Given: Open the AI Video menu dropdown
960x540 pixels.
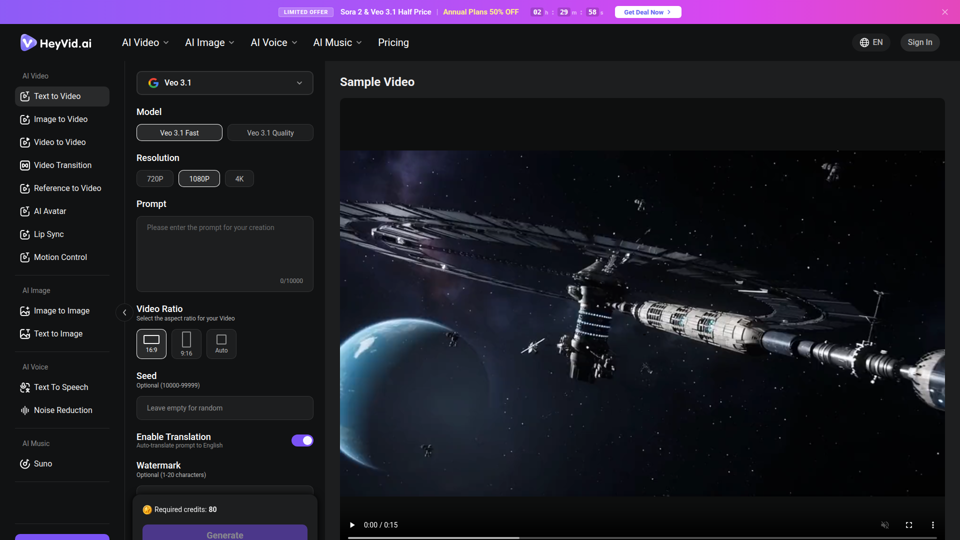Looking at the screenshot, I should [145, 42].
